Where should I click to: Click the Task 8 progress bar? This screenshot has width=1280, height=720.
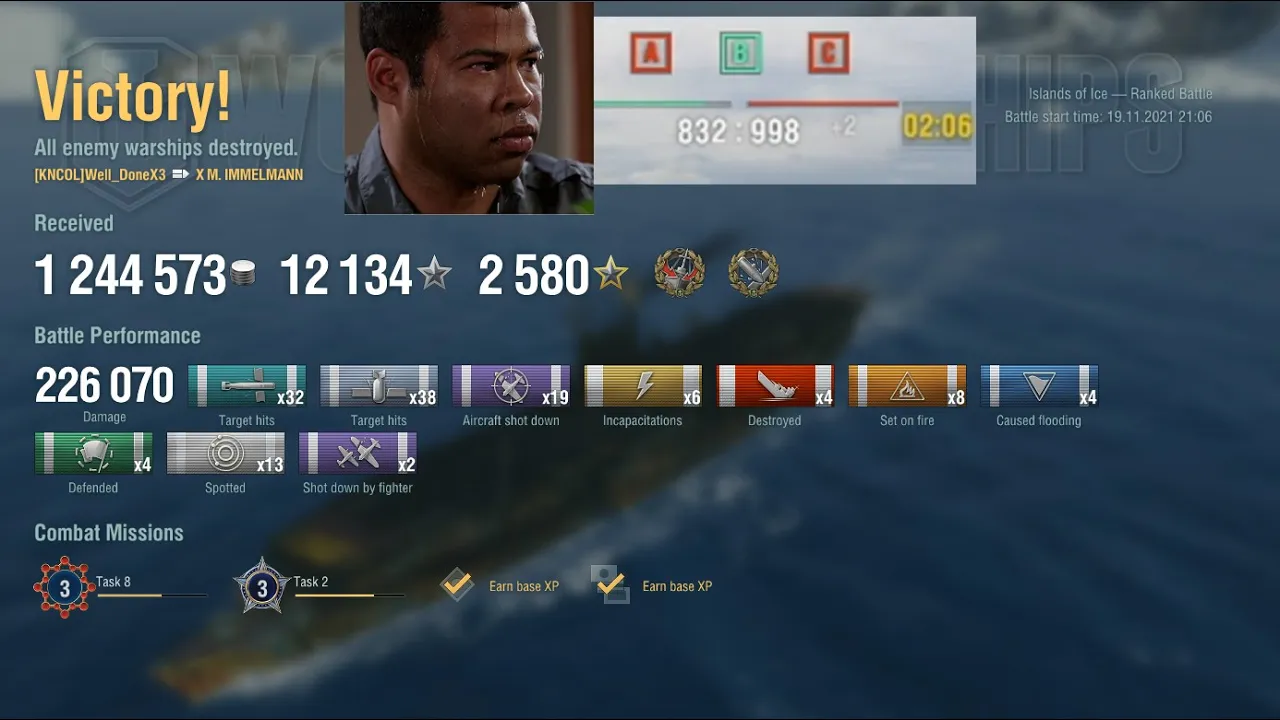[152, 595]
